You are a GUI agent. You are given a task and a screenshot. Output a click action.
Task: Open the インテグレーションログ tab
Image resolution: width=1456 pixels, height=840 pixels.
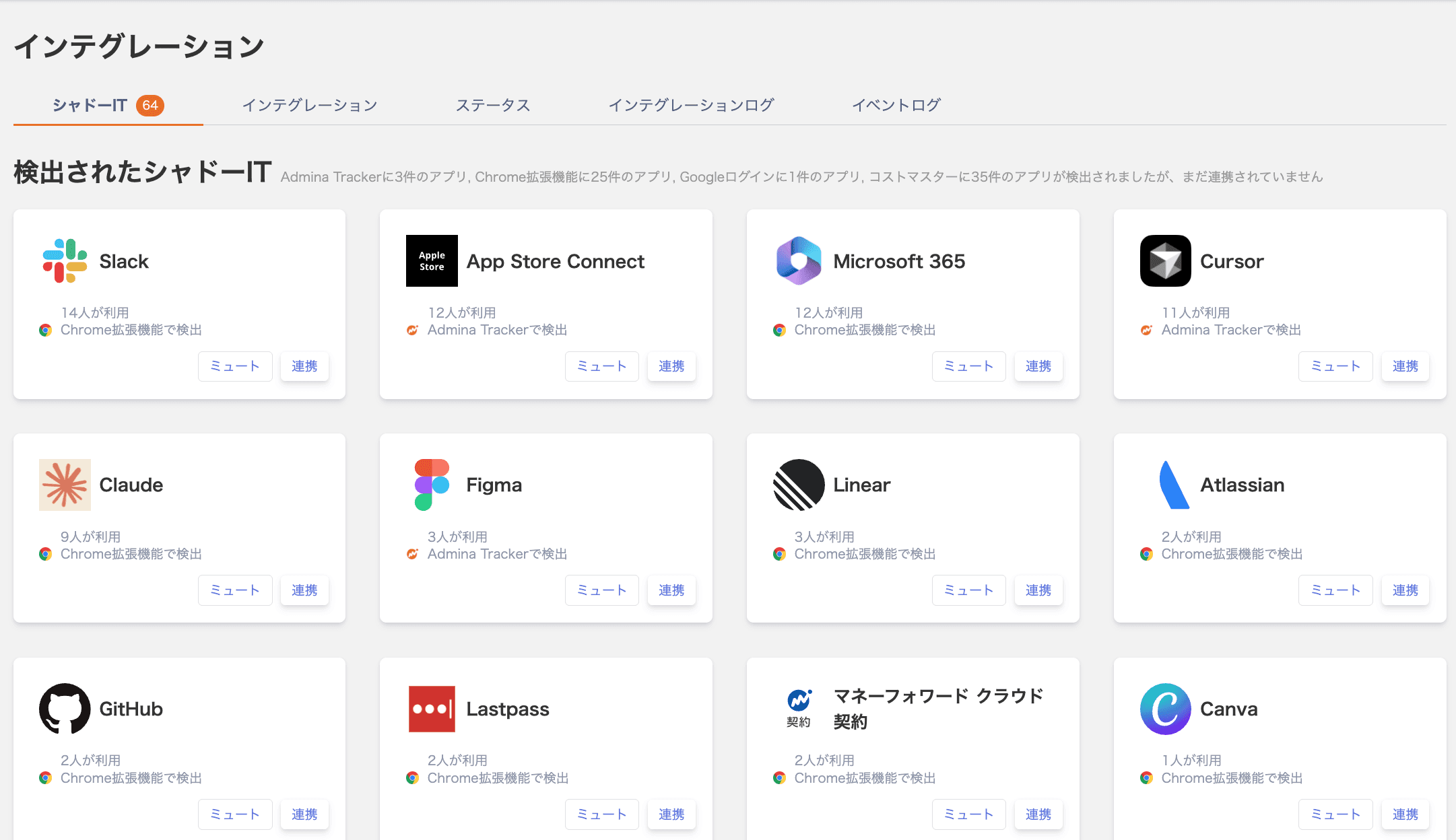point(691,105)
